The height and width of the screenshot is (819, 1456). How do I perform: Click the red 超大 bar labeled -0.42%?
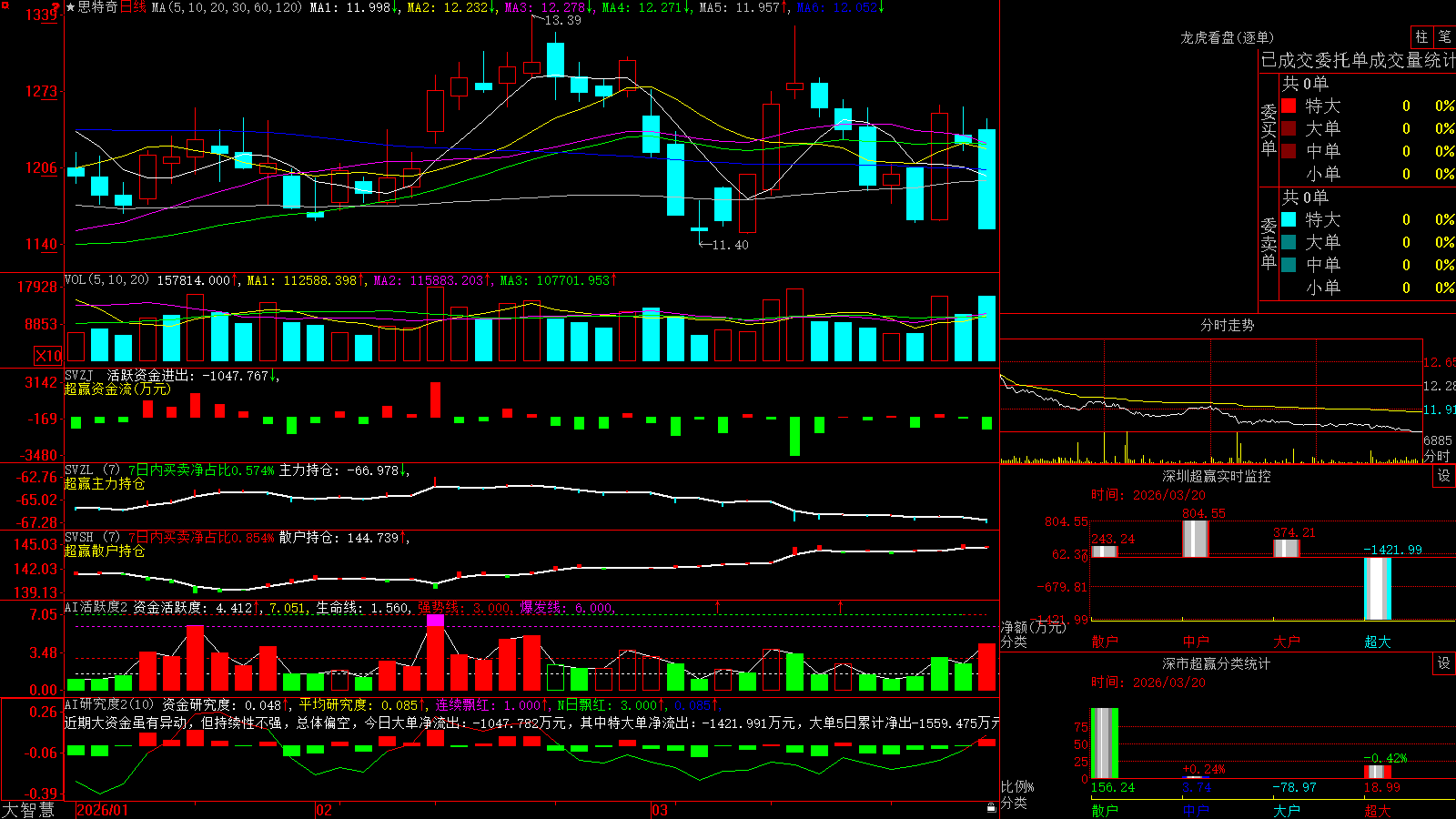click(x=1378, y=772)
